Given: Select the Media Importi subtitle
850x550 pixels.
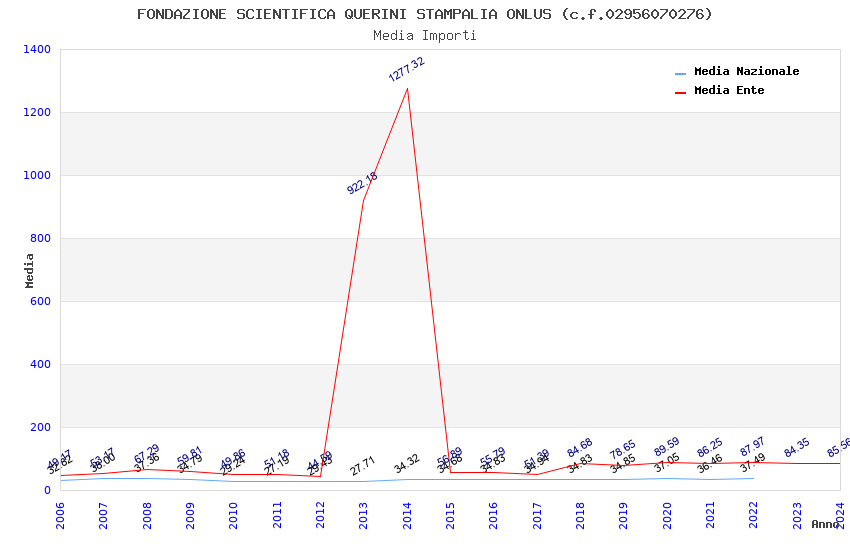Looking at the screenshot, I should pyautogui.click(x=424, y=36).
